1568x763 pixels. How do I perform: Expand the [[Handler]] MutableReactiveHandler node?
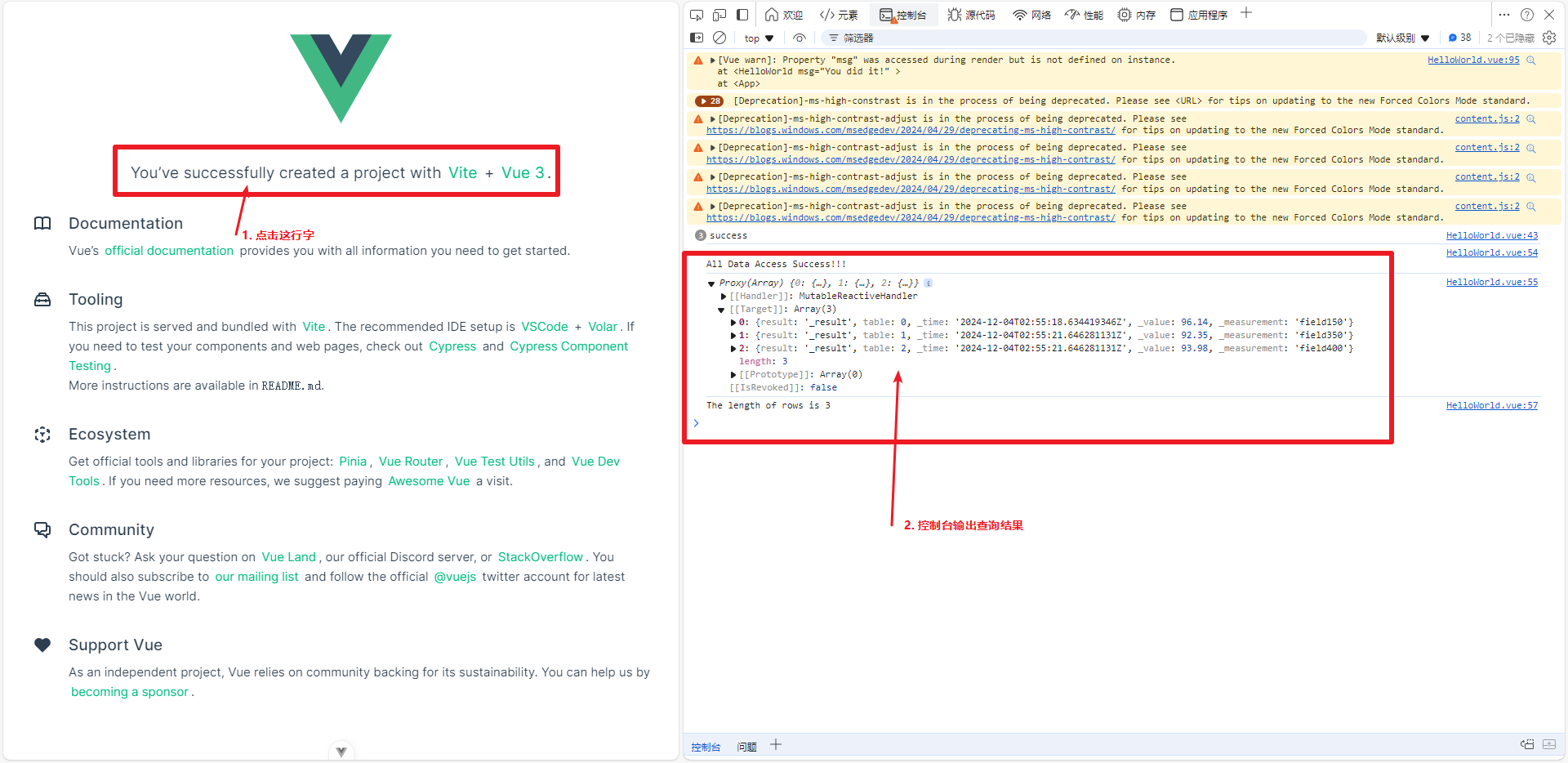[723, 297]
